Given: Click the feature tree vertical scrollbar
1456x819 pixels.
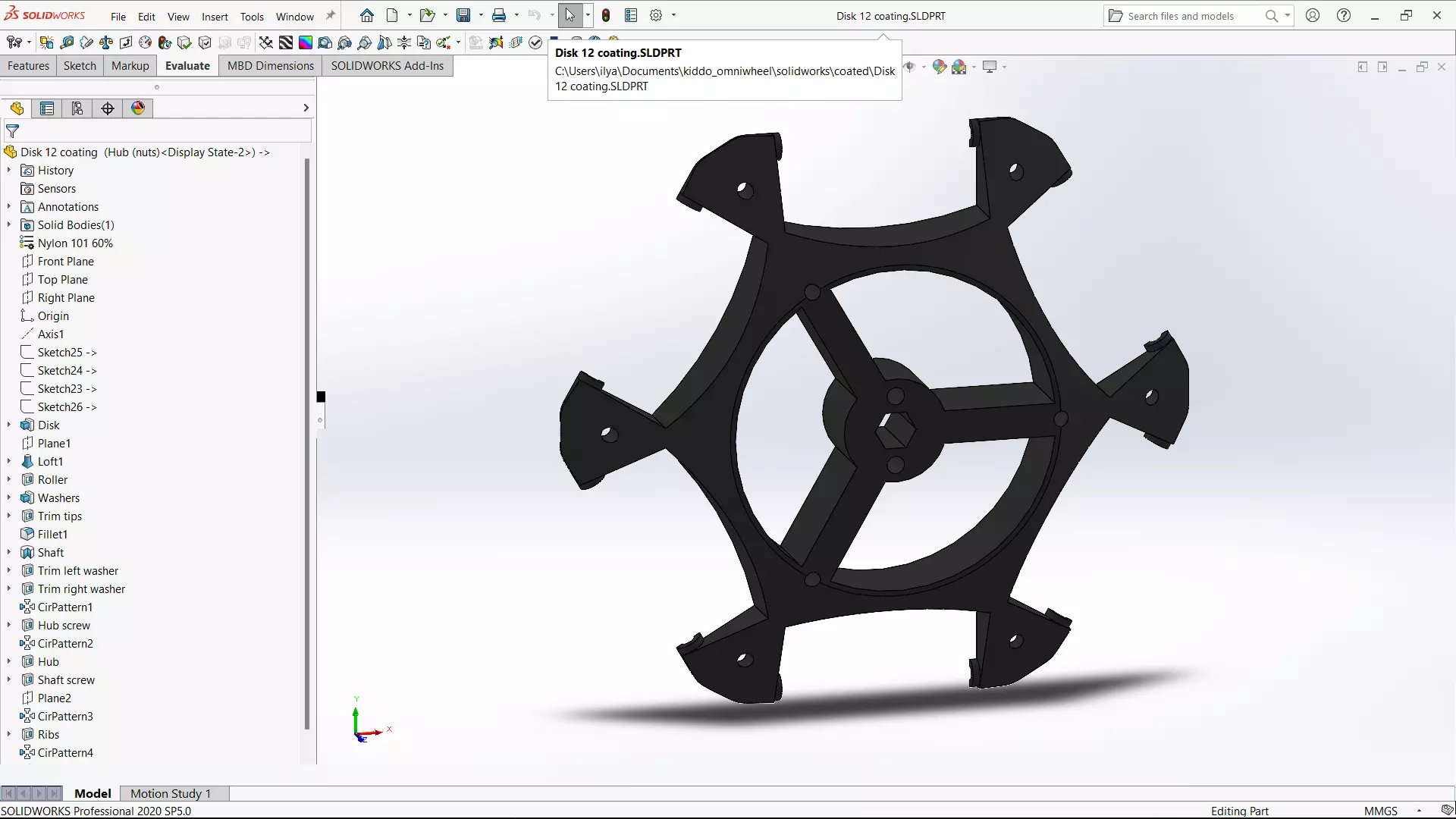Looking at the screenshot, I should pos(307,444).
